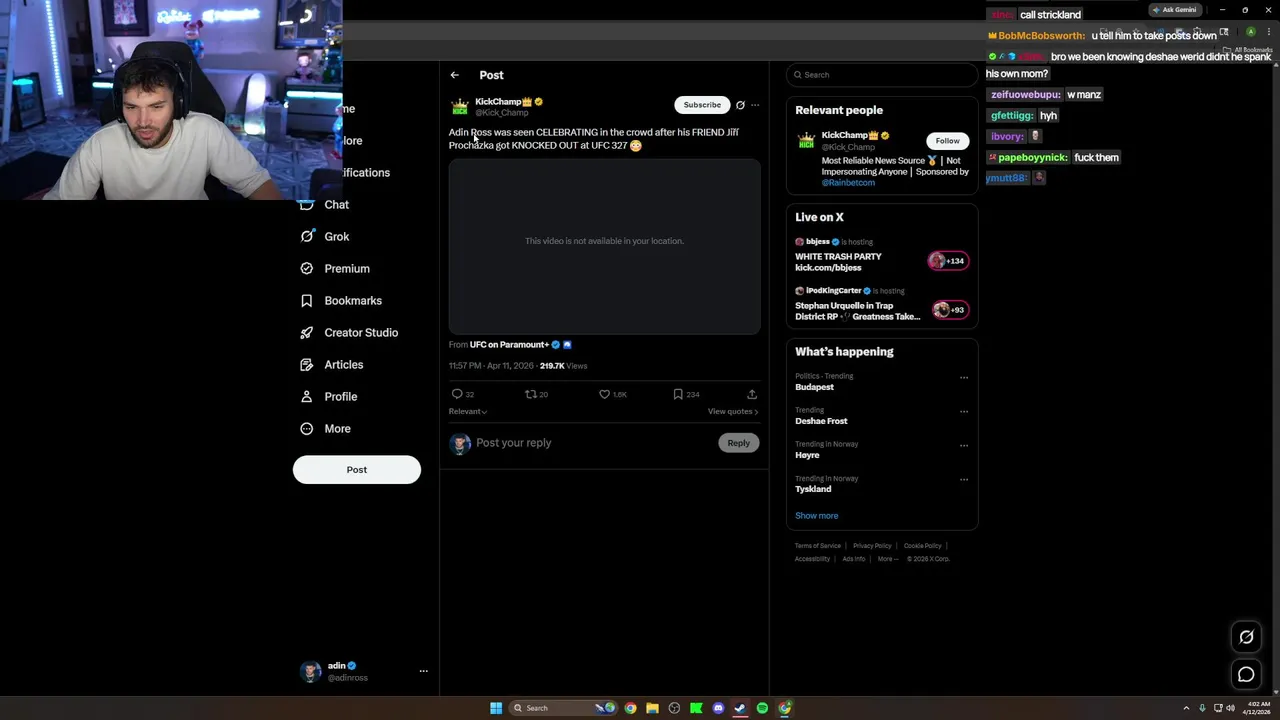The height and width of the screenshot is (720, 1280).
Task: Open UFC on Paramount+ source link
Action: (x=509, y=344)
